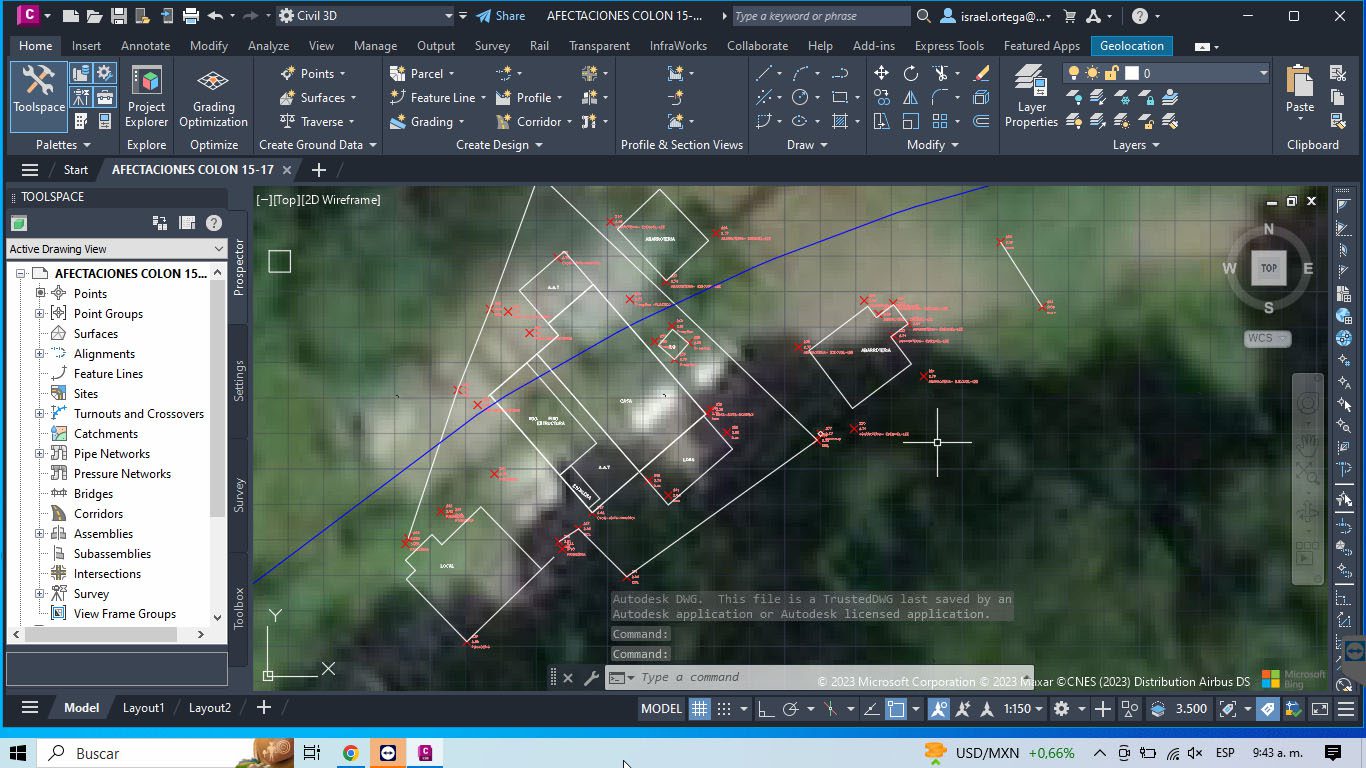
Task: Expand the Point Groups tree node
Action: point(40,313)
